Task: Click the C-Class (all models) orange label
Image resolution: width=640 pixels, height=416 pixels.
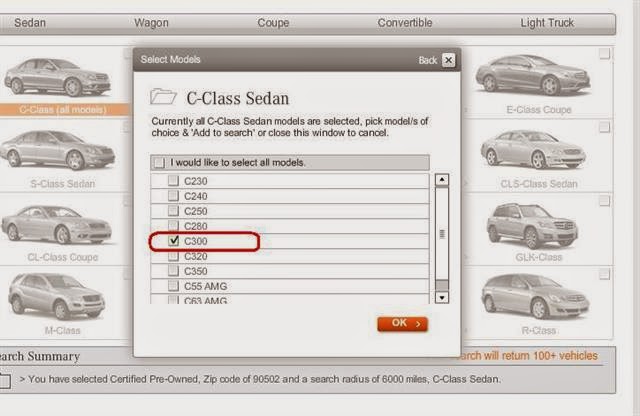Action: [63, 109]
